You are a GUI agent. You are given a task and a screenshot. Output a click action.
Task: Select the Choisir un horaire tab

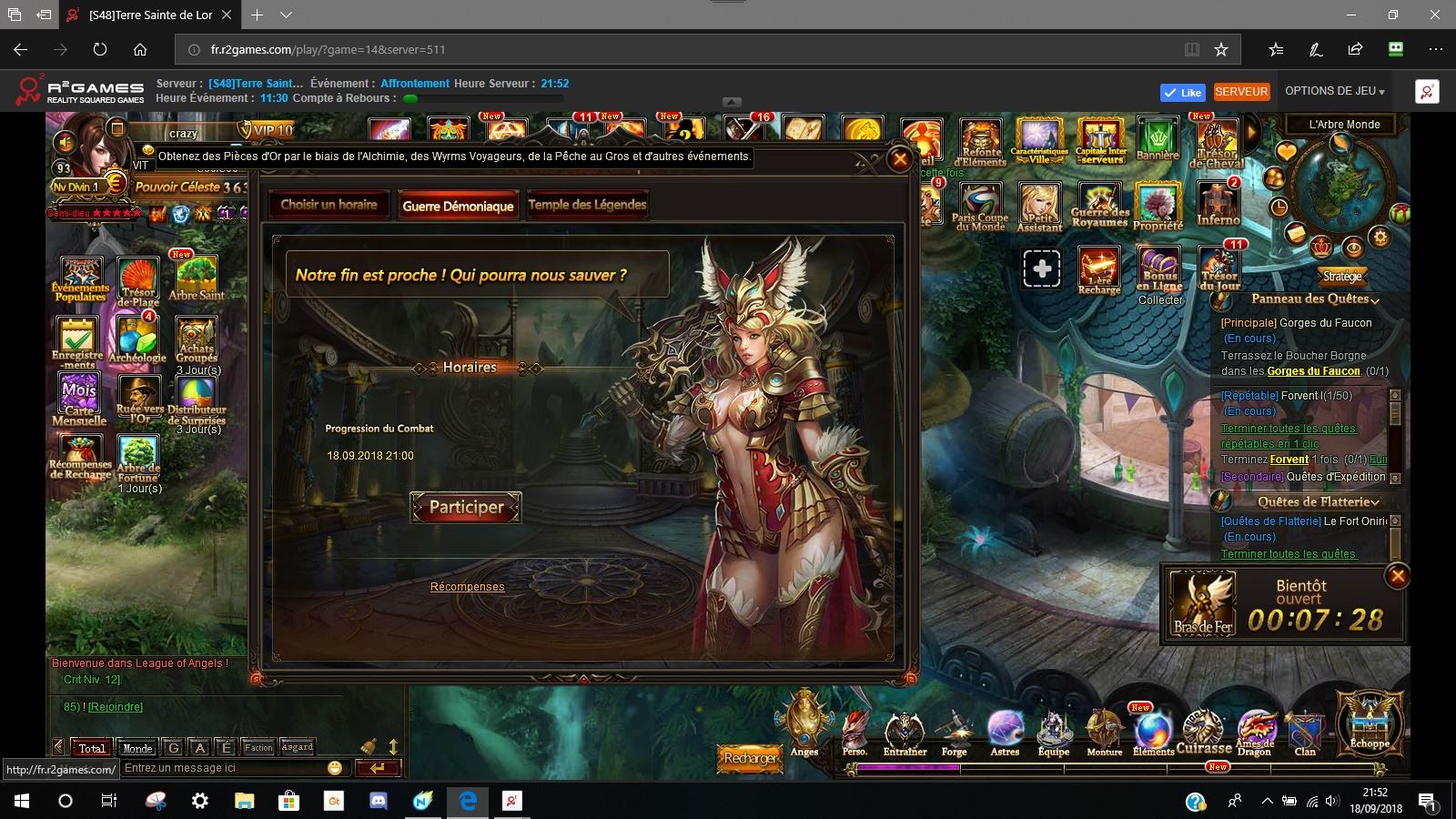click(x=329, y=205)
